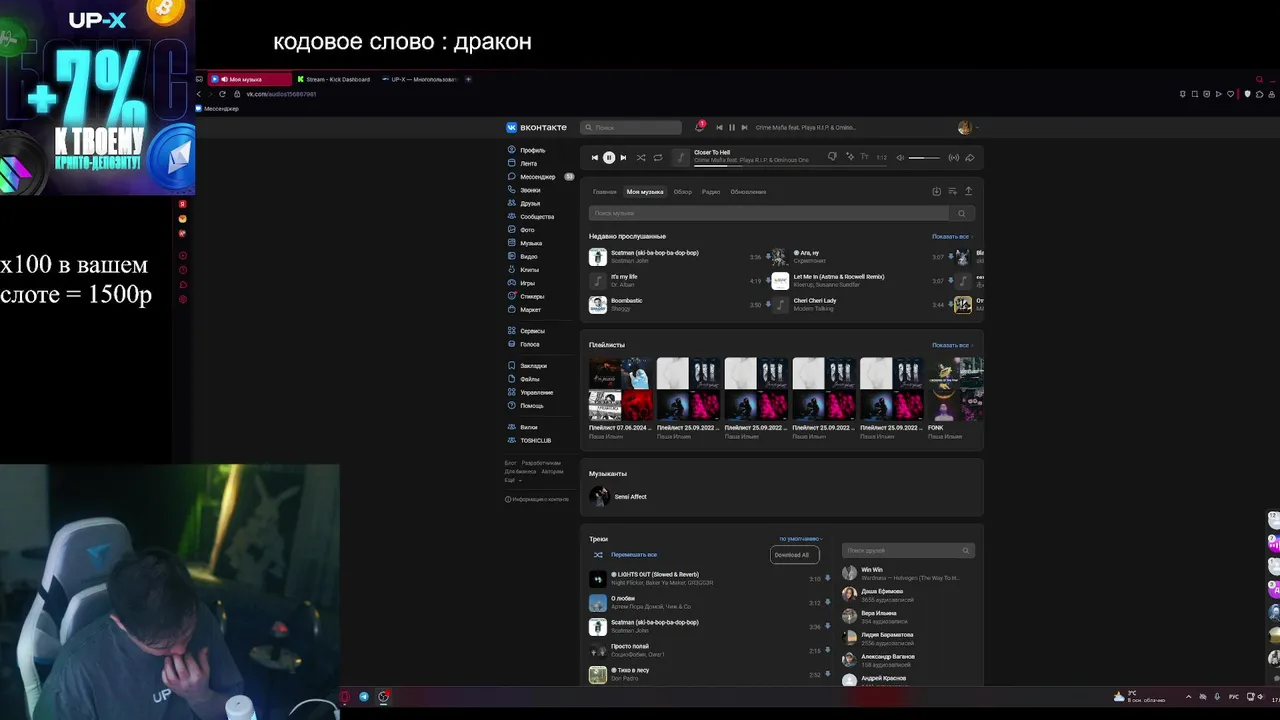Show all recently played via Показать все
The image size is (1280, 720).
[x=952, y=237]
